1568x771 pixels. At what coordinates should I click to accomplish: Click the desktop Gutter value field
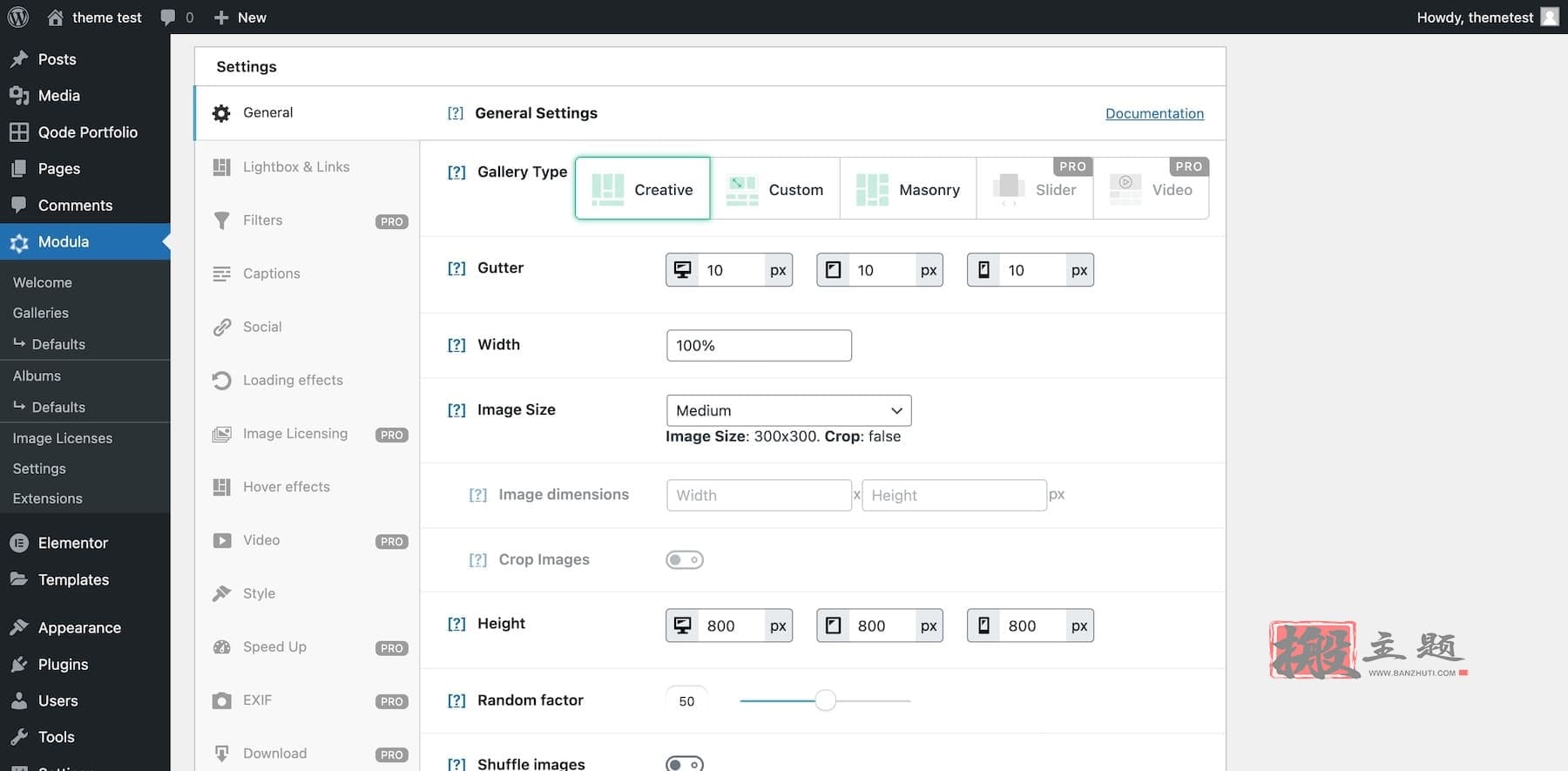tap(732, 270)
